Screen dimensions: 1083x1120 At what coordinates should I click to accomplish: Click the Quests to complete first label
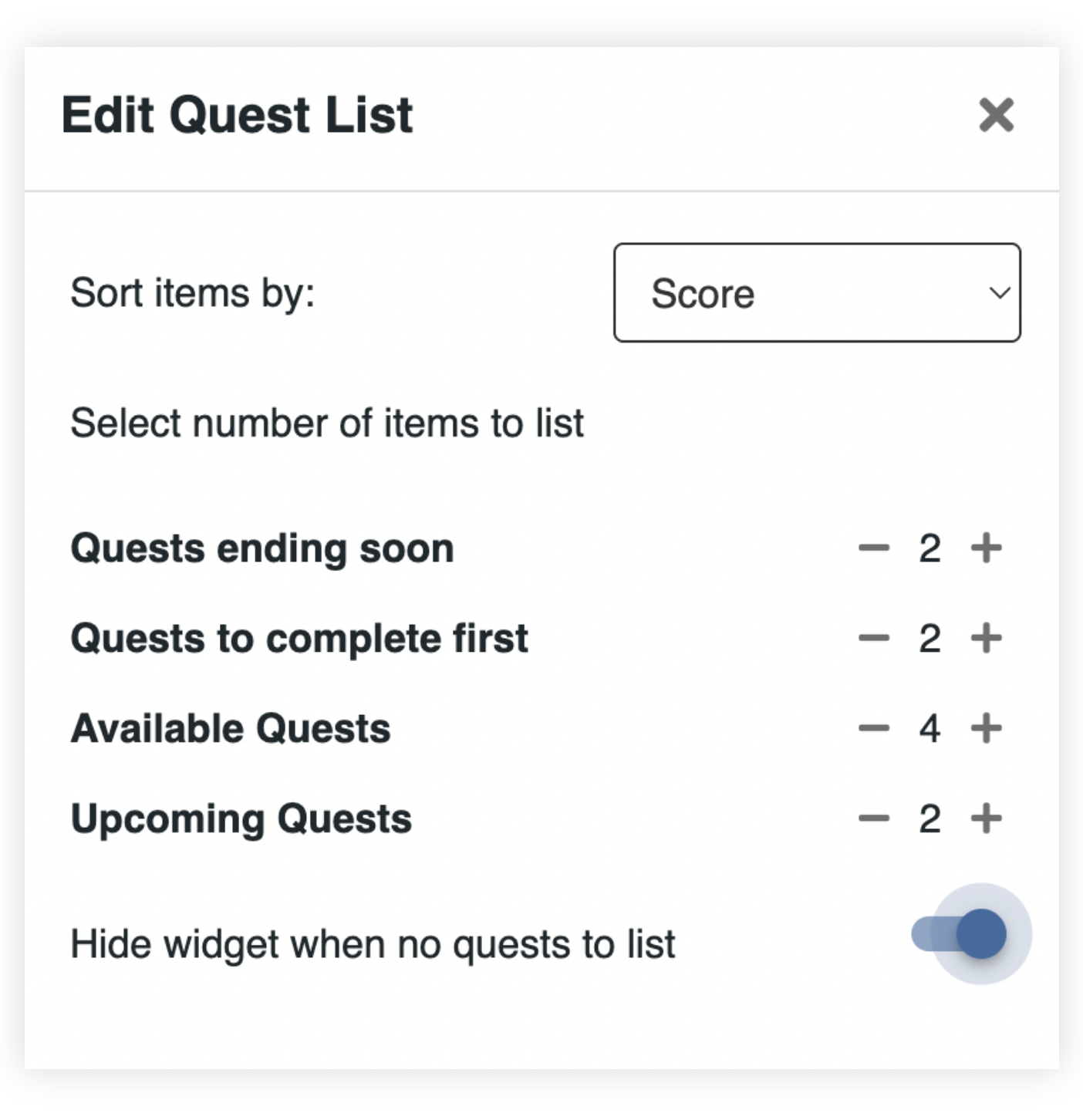(x=299, y=638)
